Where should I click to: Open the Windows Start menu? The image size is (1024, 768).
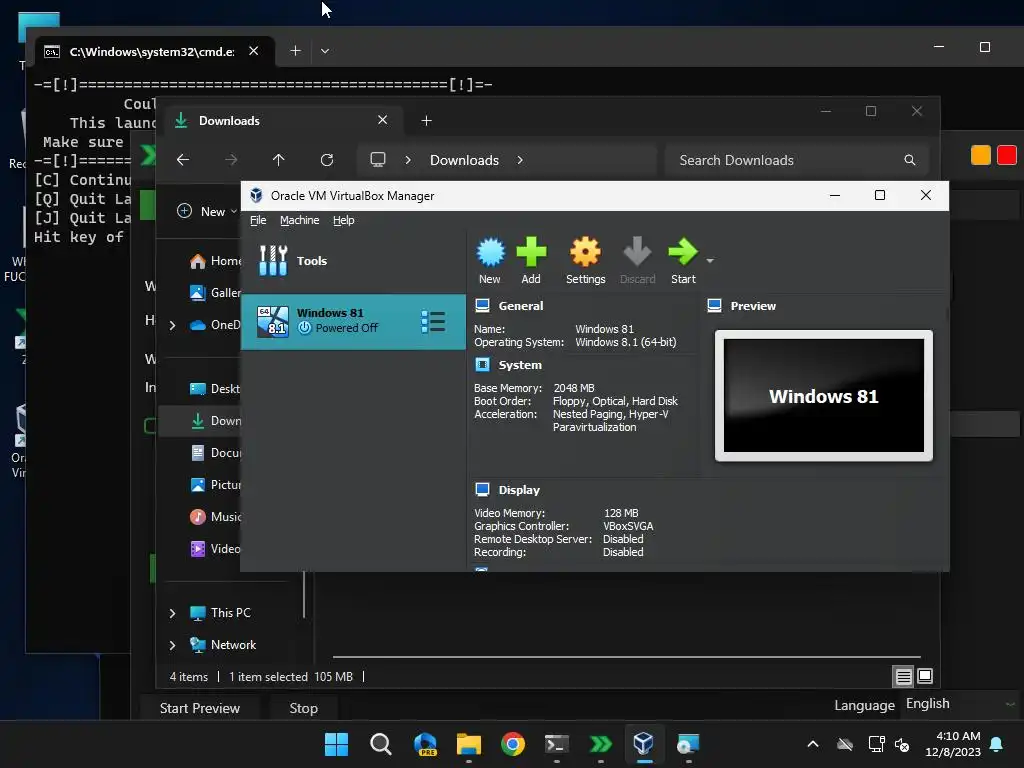point(336,744)
